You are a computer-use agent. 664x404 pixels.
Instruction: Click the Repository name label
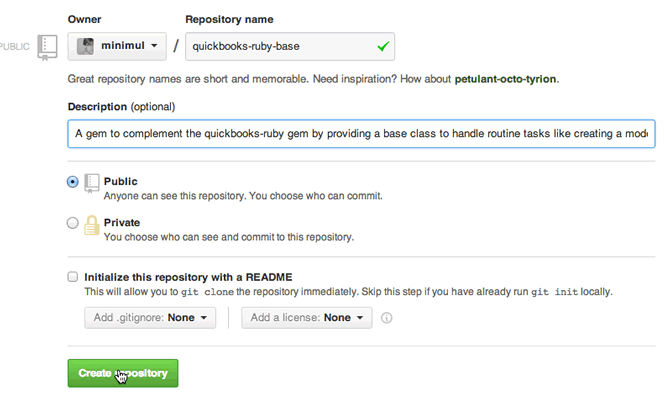tap(229, 19)
